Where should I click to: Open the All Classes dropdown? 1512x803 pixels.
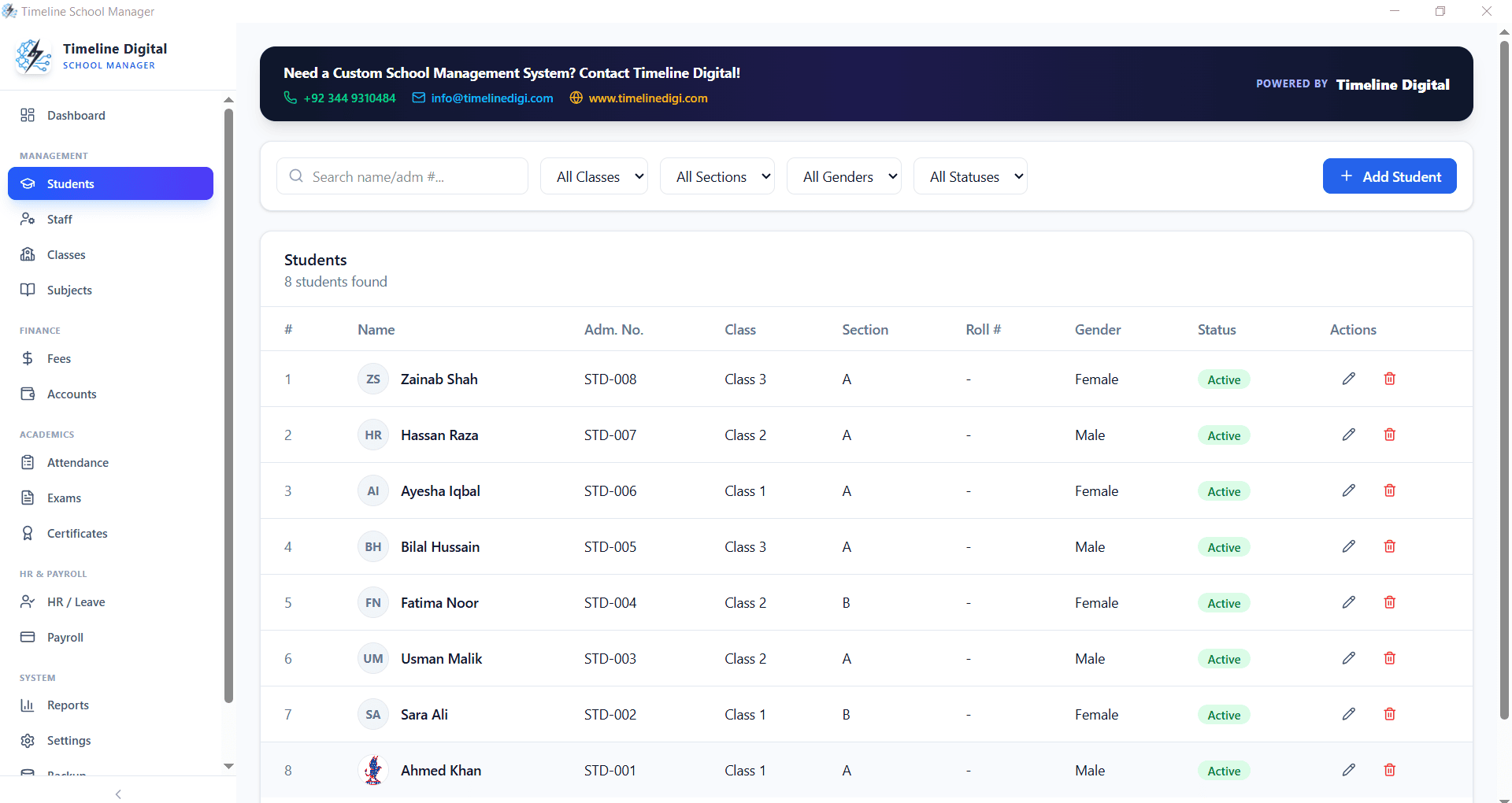594,176
